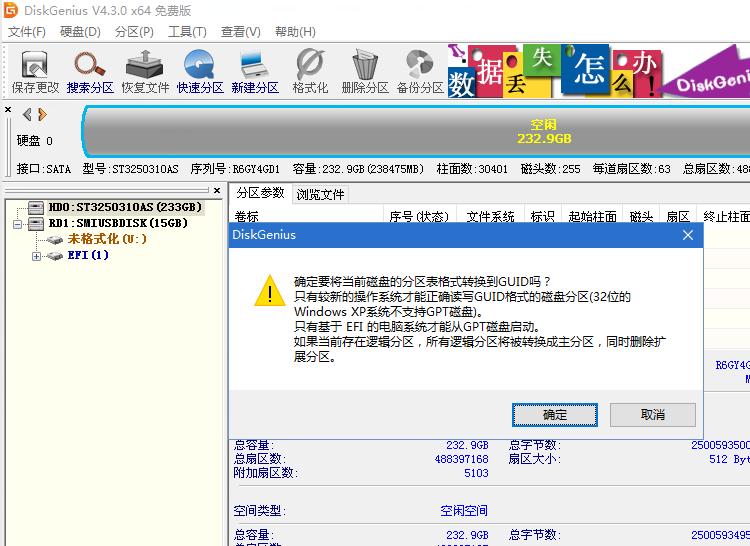Click the 卷标 column header

pos(306,216)
